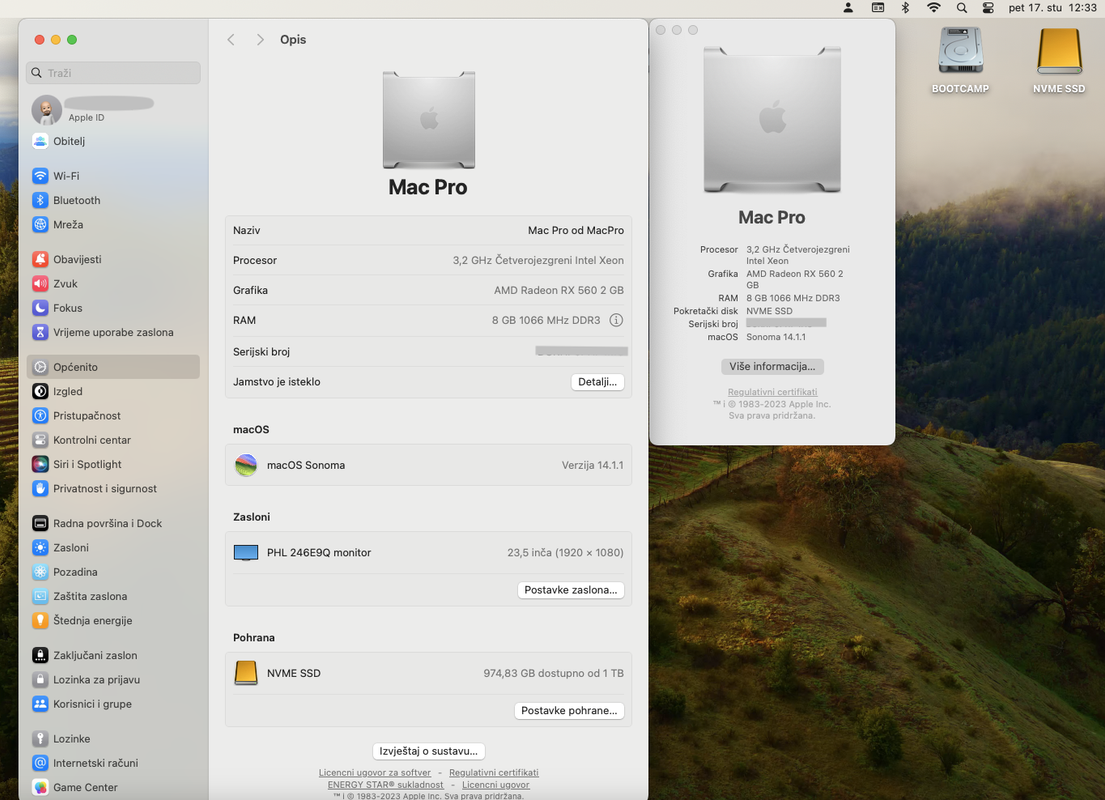Image resolution: width=1105 pixels, height=800 pixels.
Task: Open the Wi-Fi settings icon in sidebar
Action: coord(40,176)
